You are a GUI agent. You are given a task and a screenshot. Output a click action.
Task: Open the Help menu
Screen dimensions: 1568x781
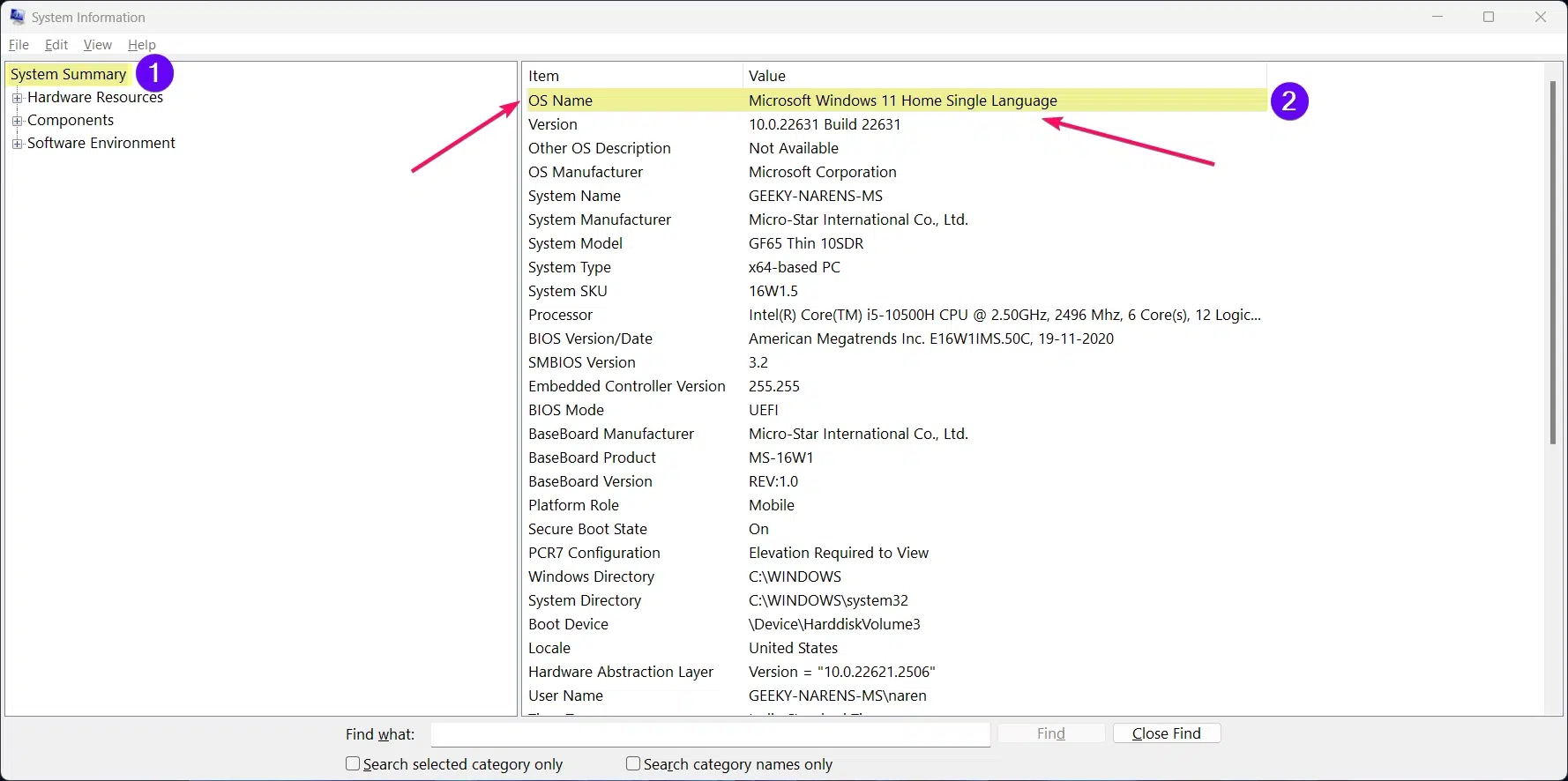142,45
